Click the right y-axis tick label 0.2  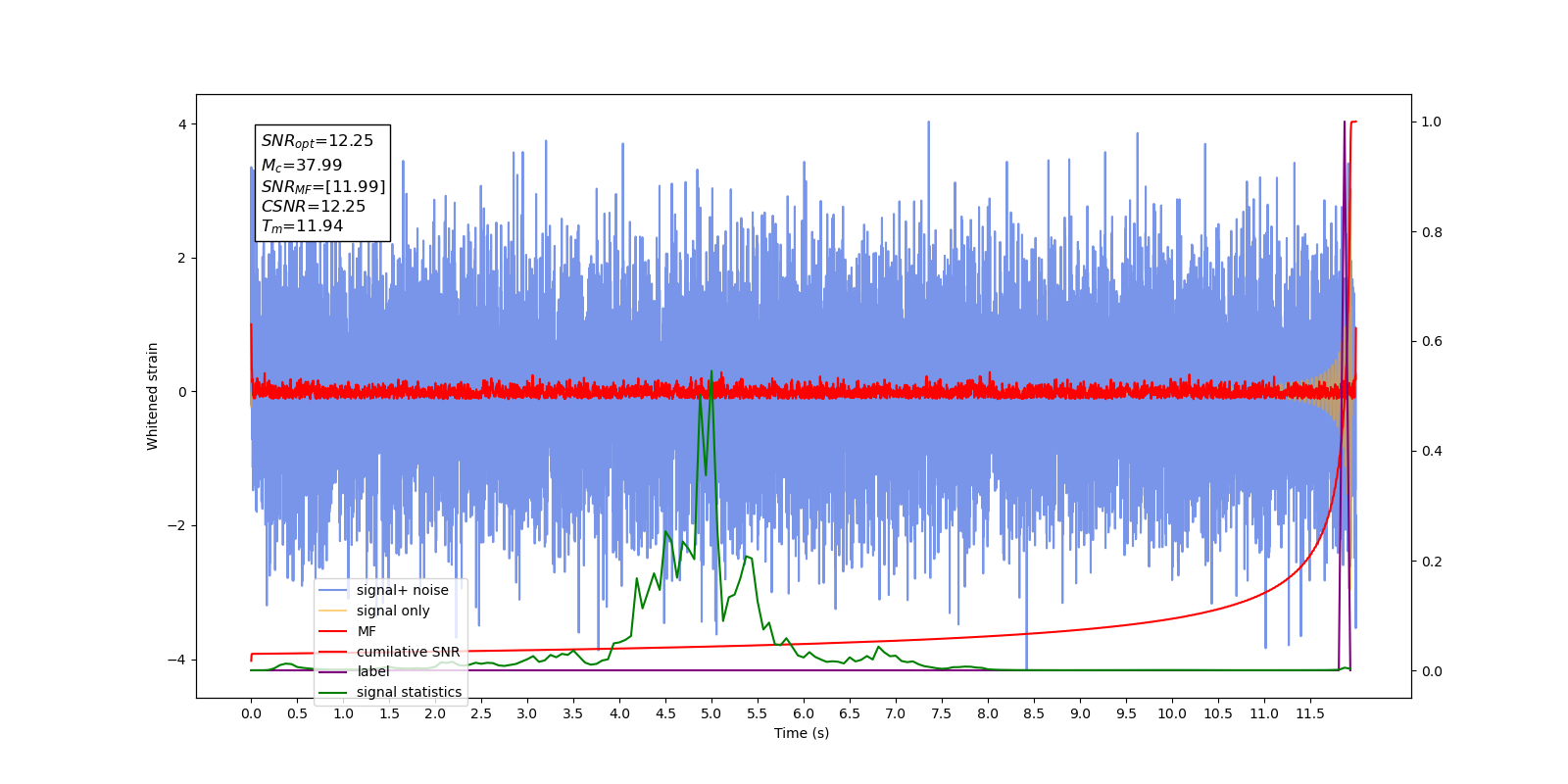point(1432,562)
